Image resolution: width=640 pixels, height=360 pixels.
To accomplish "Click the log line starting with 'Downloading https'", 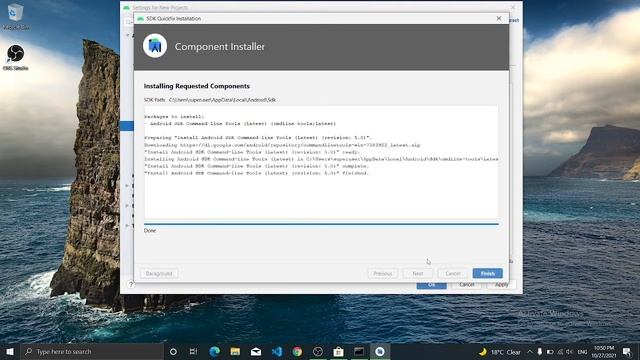I will (282, 145).
